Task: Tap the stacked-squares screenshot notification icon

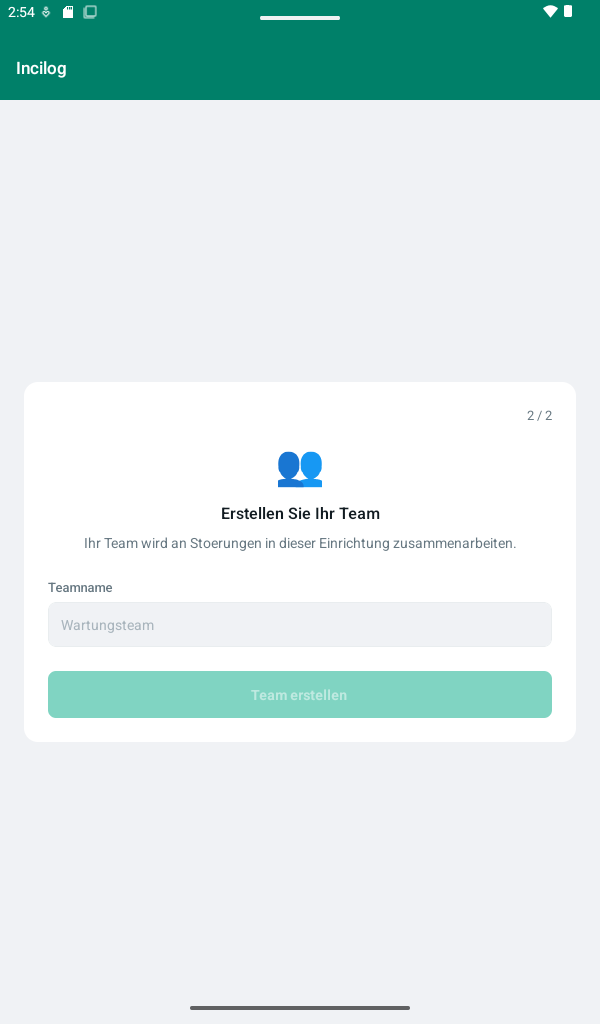Action: 90,12
